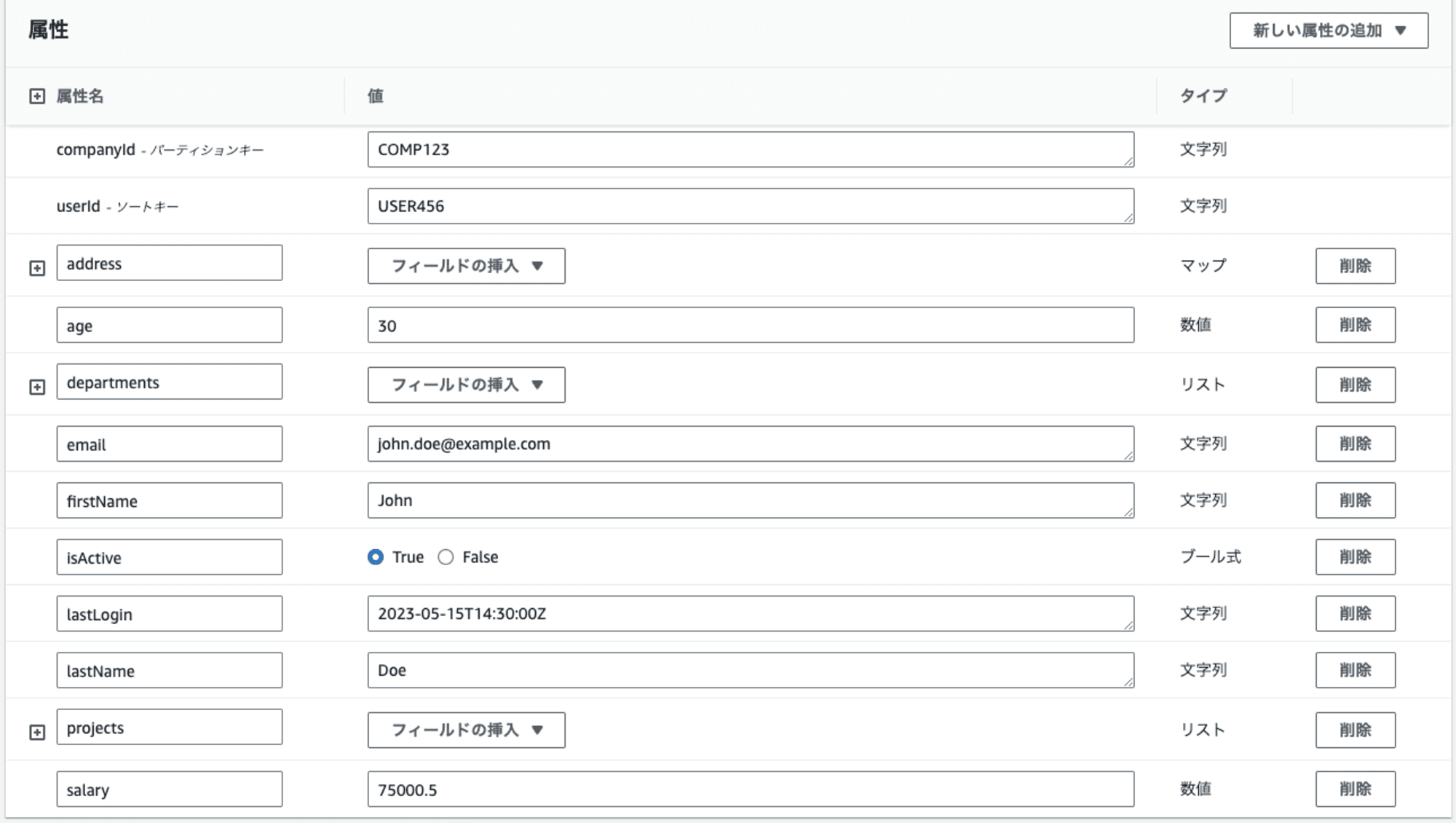Click the plus icon next to 属性名 header
Viewport: 1456px width, 823px height.
click(35, 95)
